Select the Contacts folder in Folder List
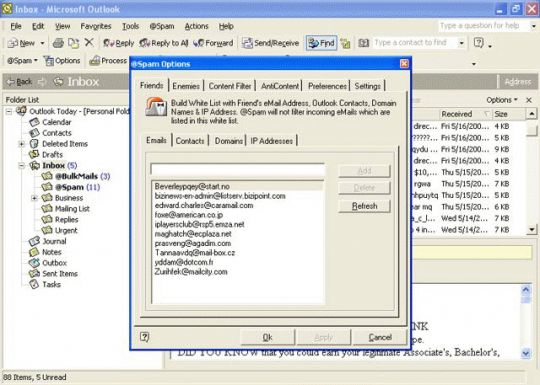The height and width of the screenshot is (385, 540). tap(50, 133)
